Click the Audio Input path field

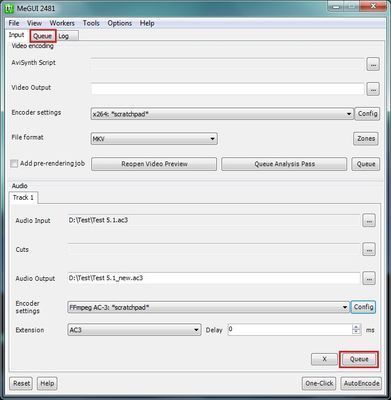click(x=214, y=220)
